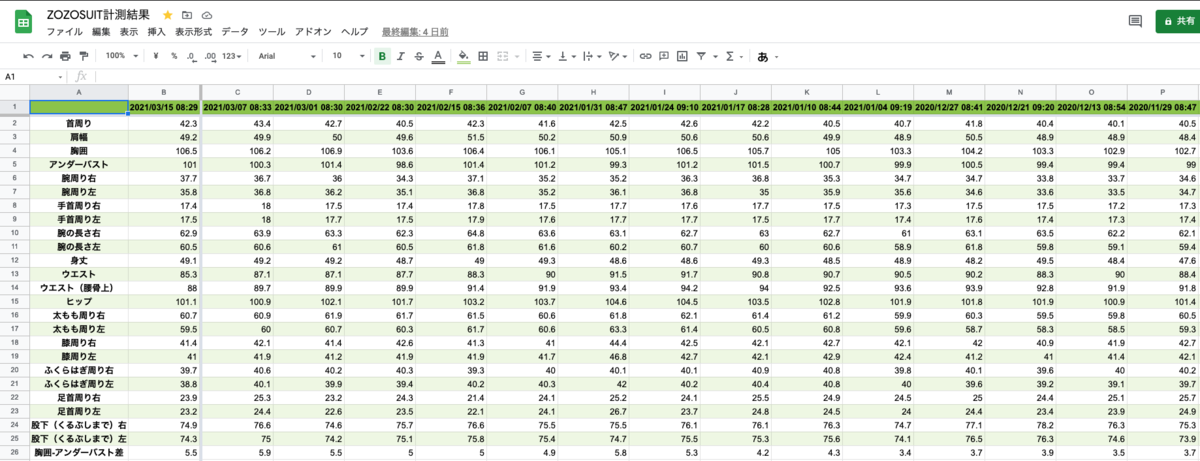Viewport: 1200px width, 461px height.
Task: Open horizontal align dropdown
Action: tap(541, 56)
